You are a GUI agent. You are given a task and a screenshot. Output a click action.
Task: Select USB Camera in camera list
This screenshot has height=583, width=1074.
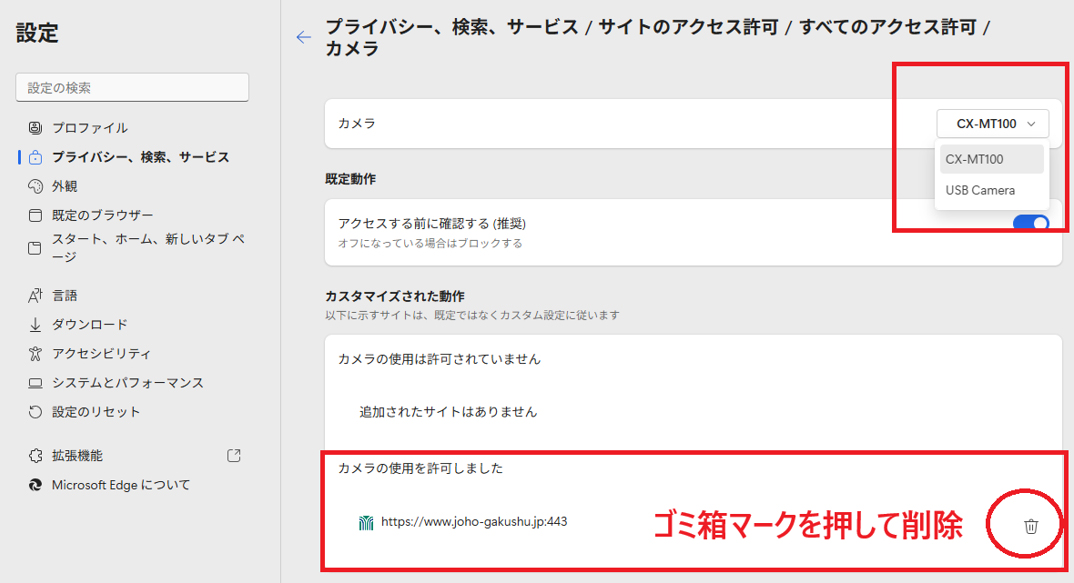coord(992,190)
